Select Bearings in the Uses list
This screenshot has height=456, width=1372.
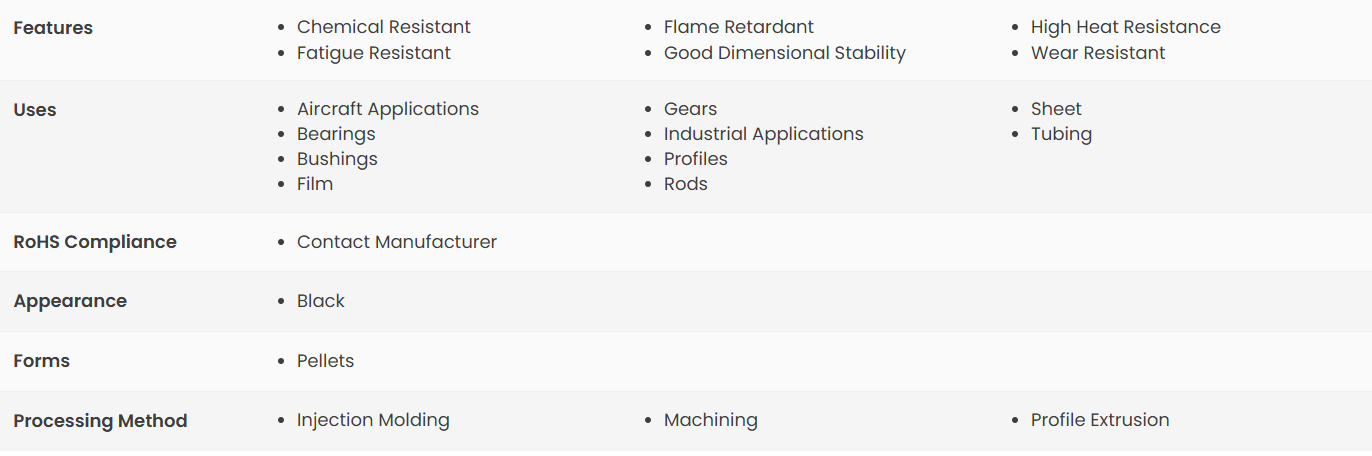tap(336, 134)
